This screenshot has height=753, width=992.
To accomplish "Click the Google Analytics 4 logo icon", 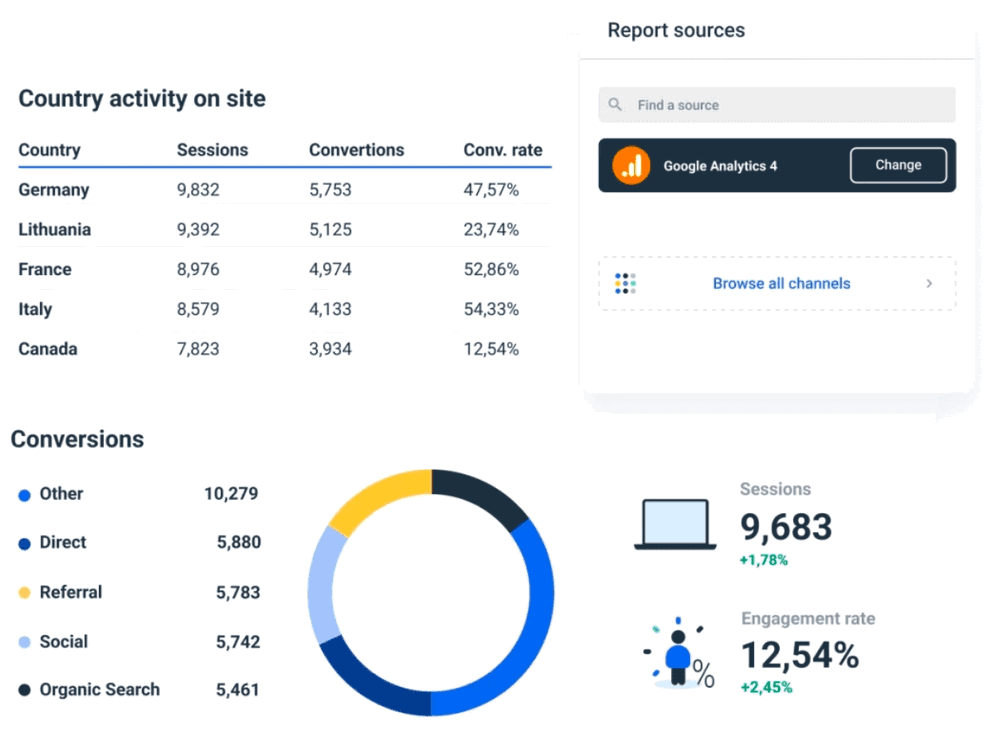I will [633, 164].
